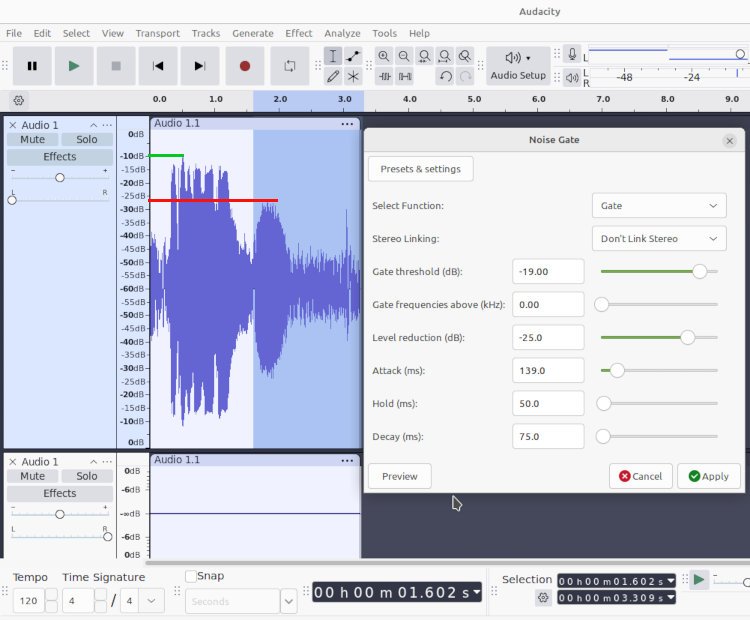
Task: Collapse the second Audio 1 track with chevron
Action: [x=93, y=462]
